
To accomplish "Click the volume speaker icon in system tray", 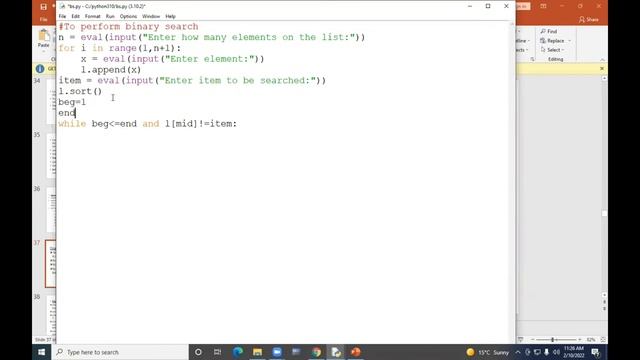I will (x=556, y=352).
